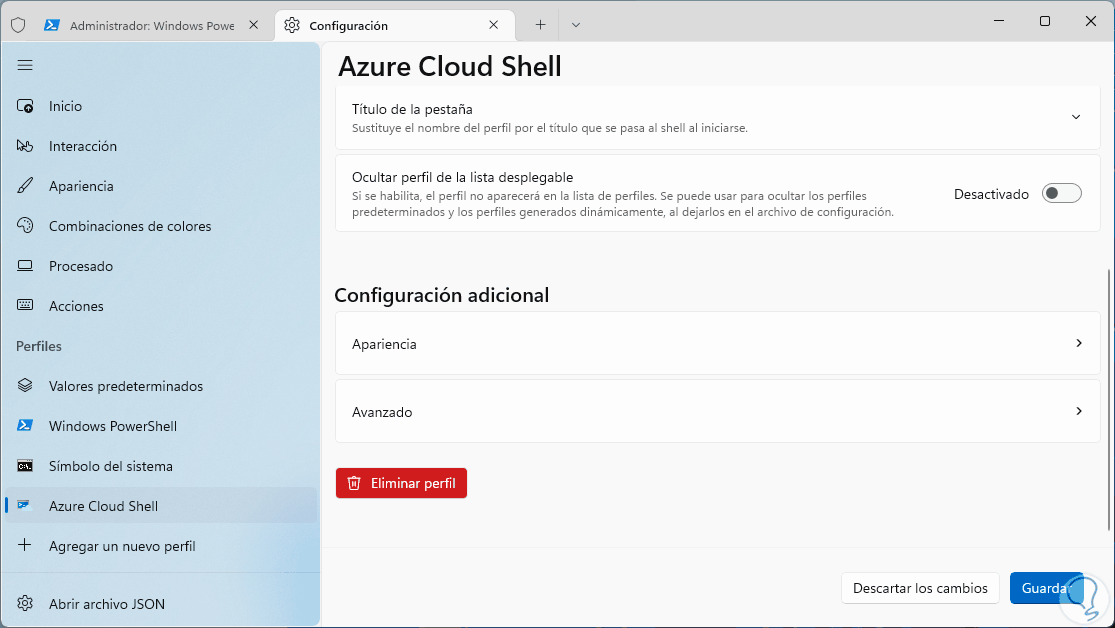Viewport: 1115px width, 628px height.
Task: Open the Apariencia additional settings row
Action: click(x=717, y=343)
